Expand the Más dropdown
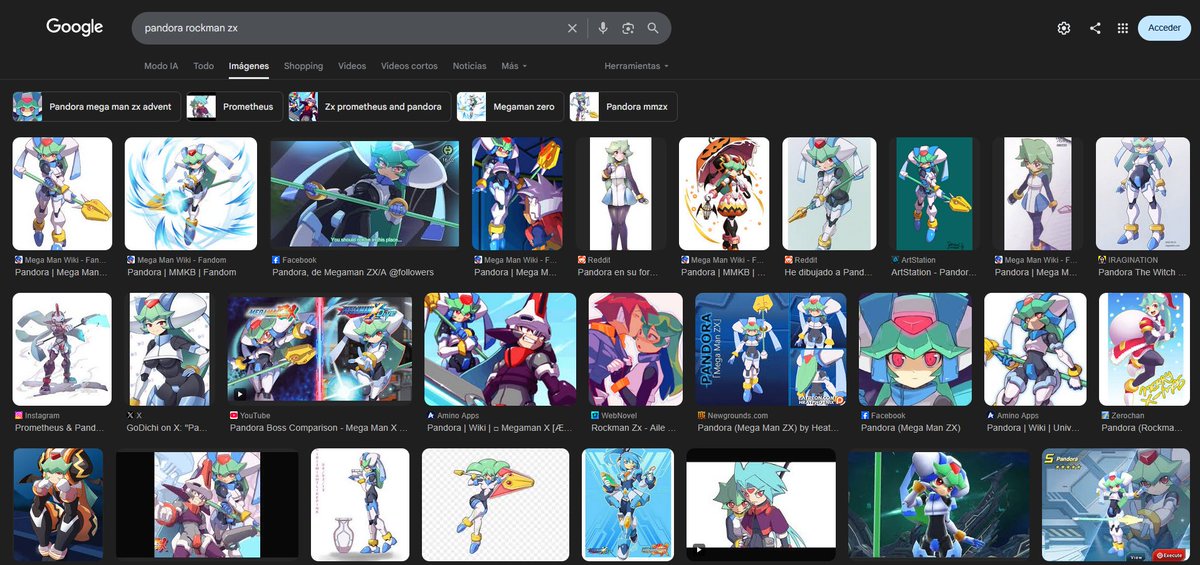1200x565 pixels. pos(514,66)
